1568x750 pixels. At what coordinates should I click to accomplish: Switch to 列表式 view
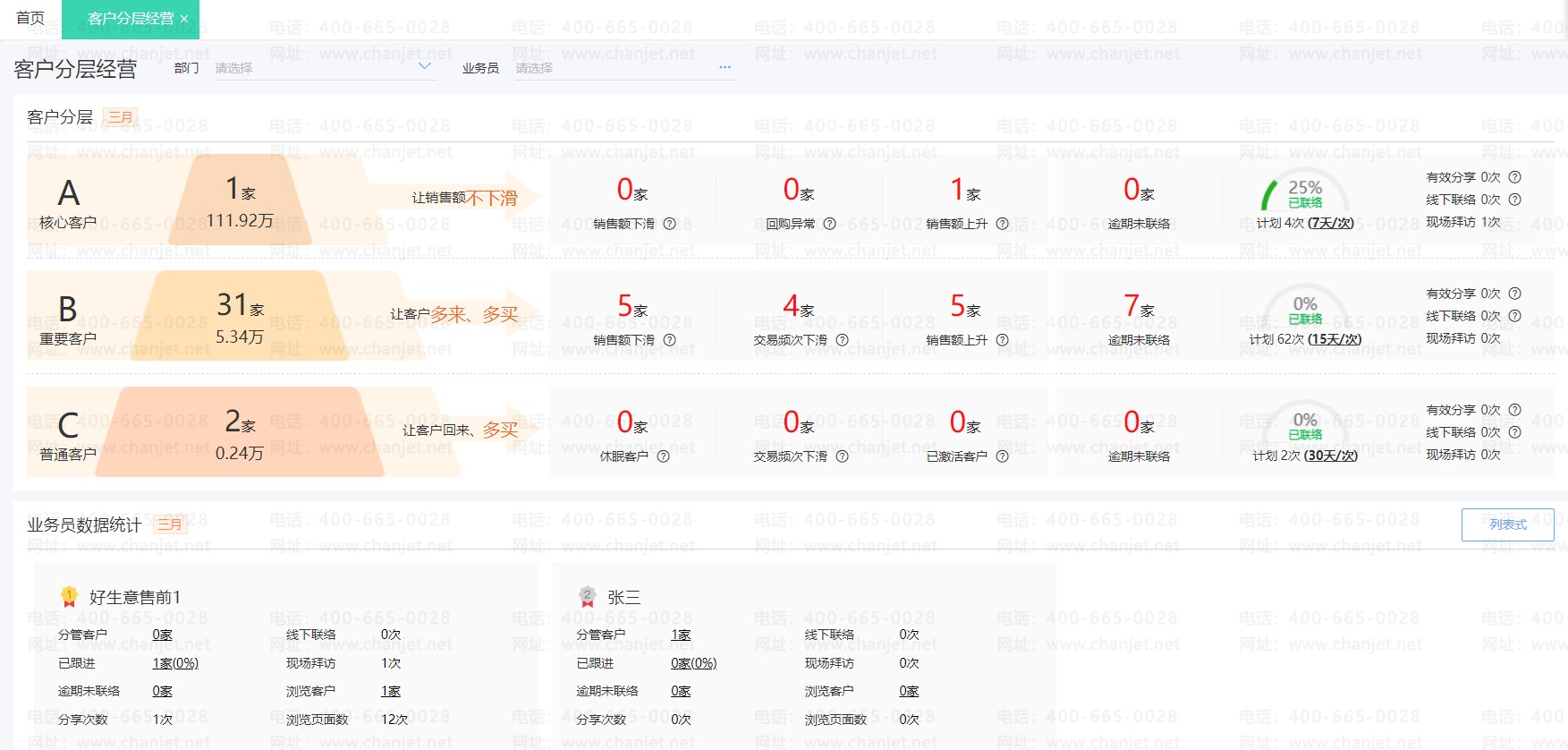point(1508,524)
